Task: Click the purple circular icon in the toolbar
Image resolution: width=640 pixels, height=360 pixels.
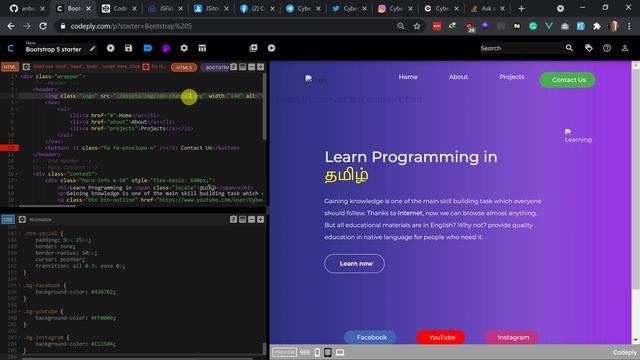Action: pos(166,48)
